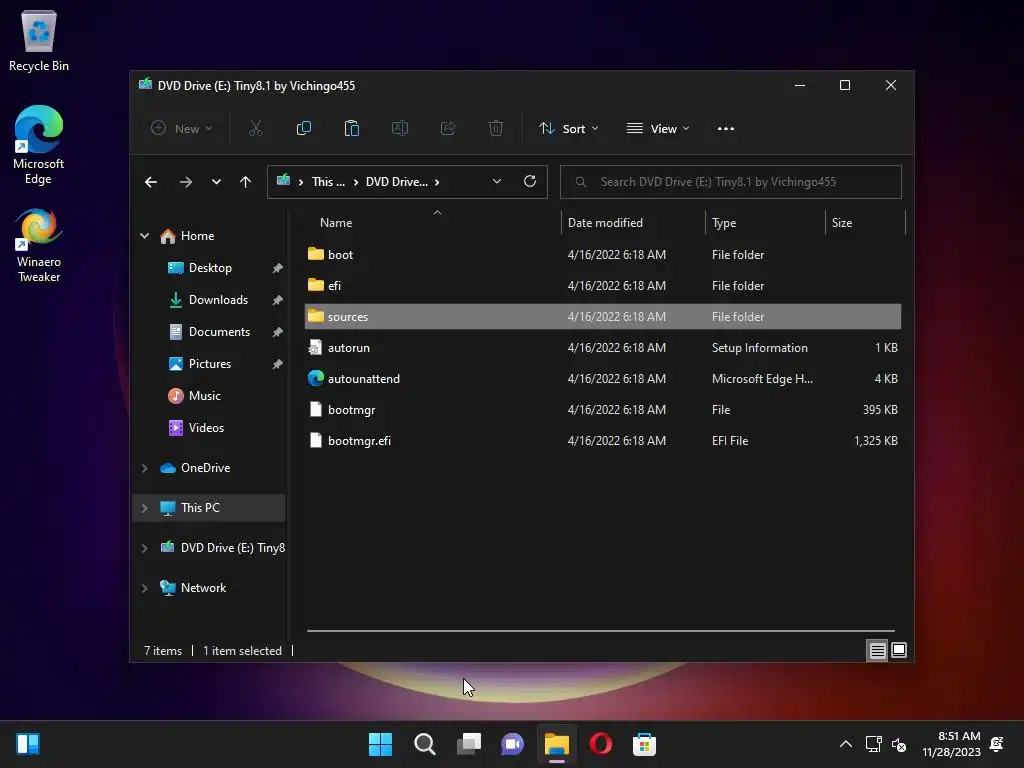This screenshot has width=1024, height=768.
Task: Click File Explorer taskbar icon
Action: tap(556, 744)
